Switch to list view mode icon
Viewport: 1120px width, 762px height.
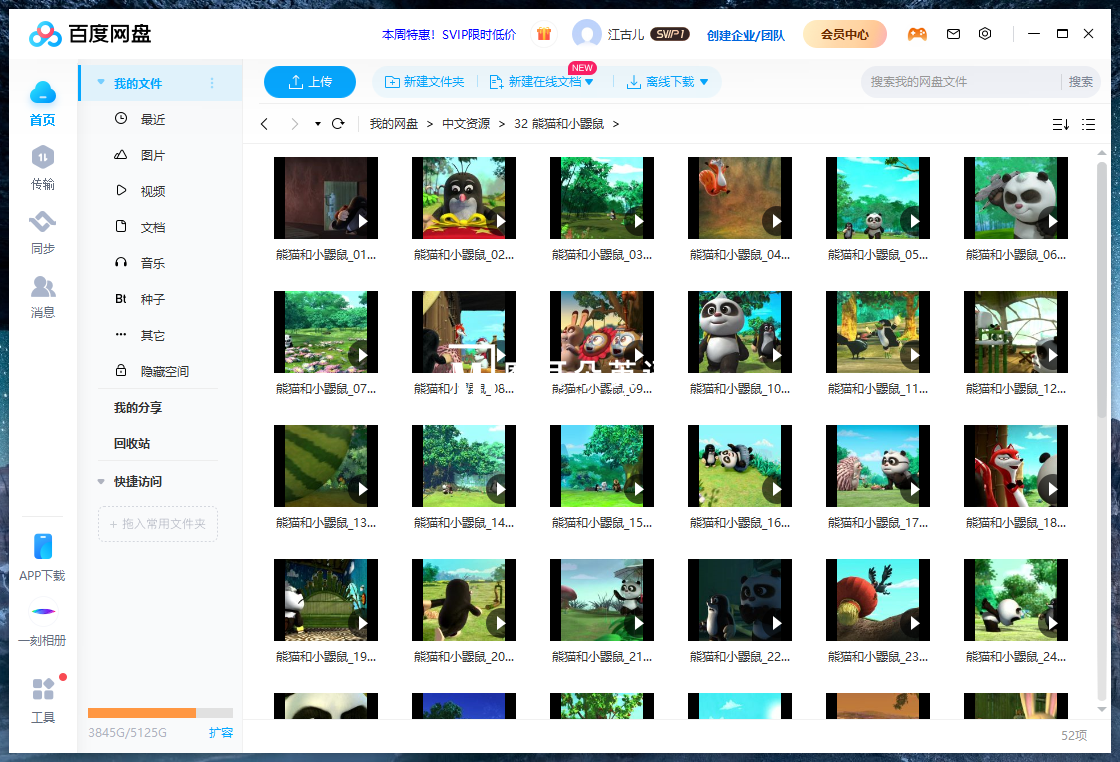[x=1089, y=124]
